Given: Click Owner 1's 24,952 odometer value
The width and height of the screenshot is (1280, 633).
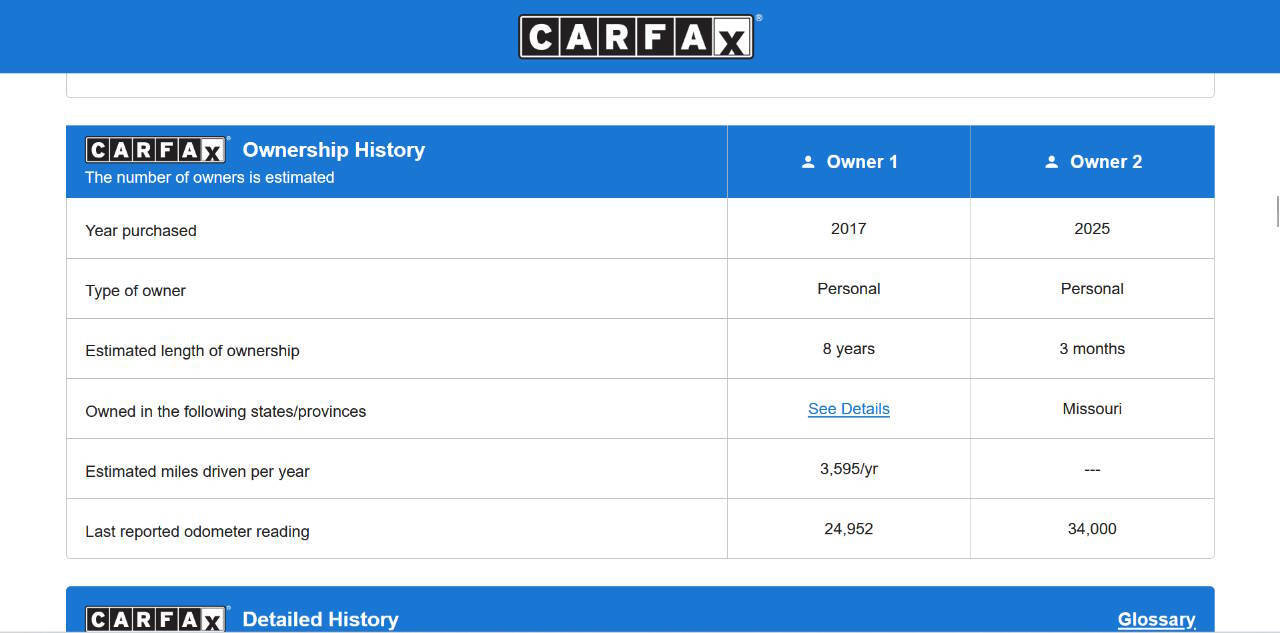Looking at the screenshot, I should 848,529.
